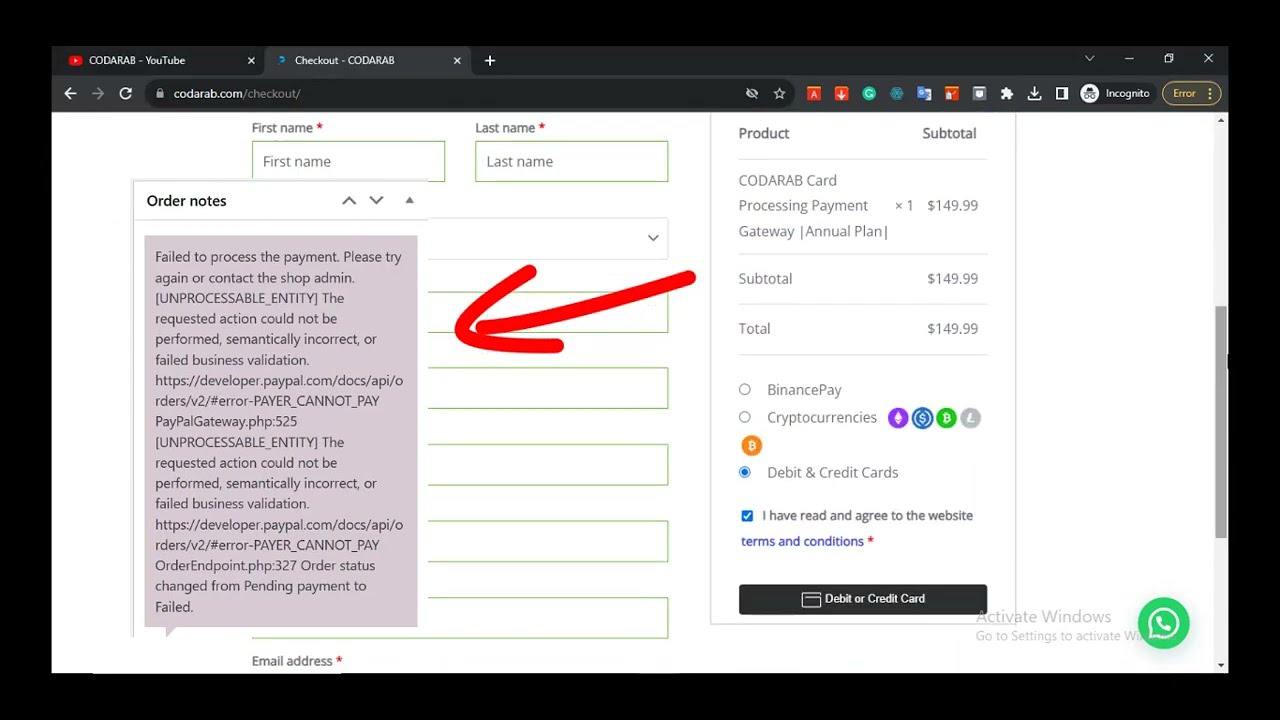This screenshot has width=1280, height=720.
Task: Open the teal circular globe extension icon
Action: [896, 93]
